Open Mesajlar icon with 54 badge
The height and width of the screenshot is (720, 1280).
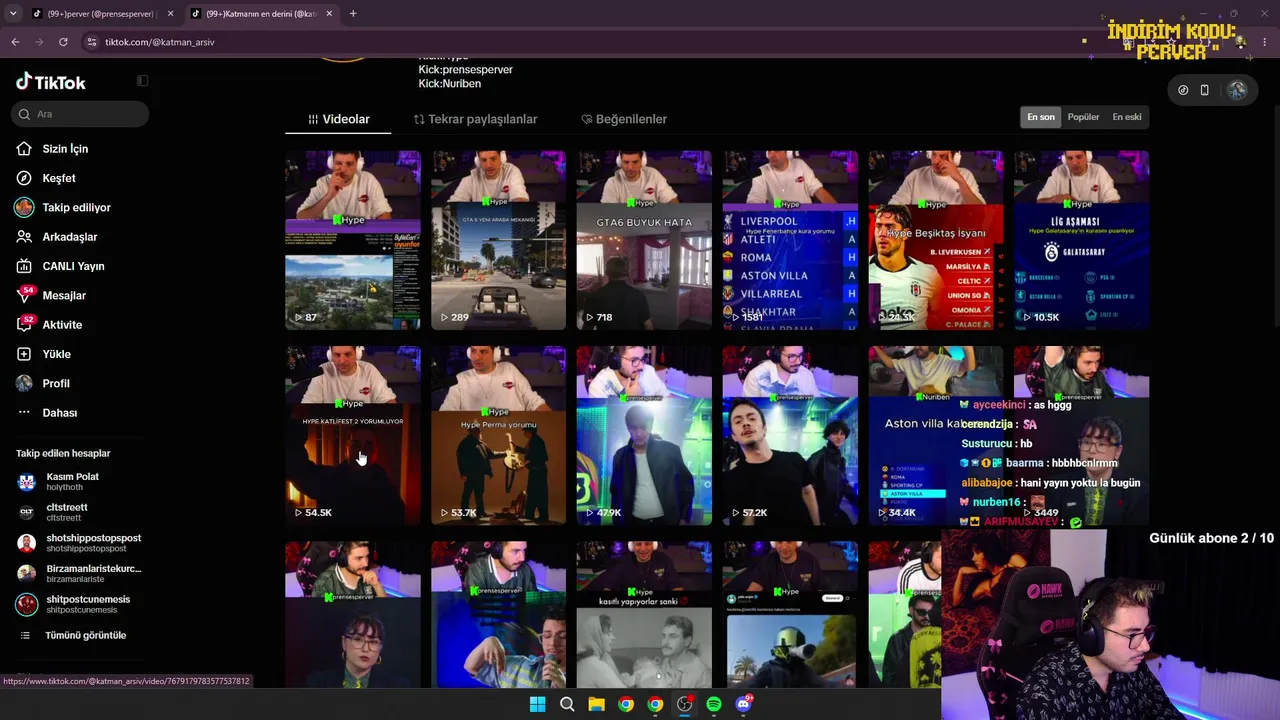tap(24, 295)
